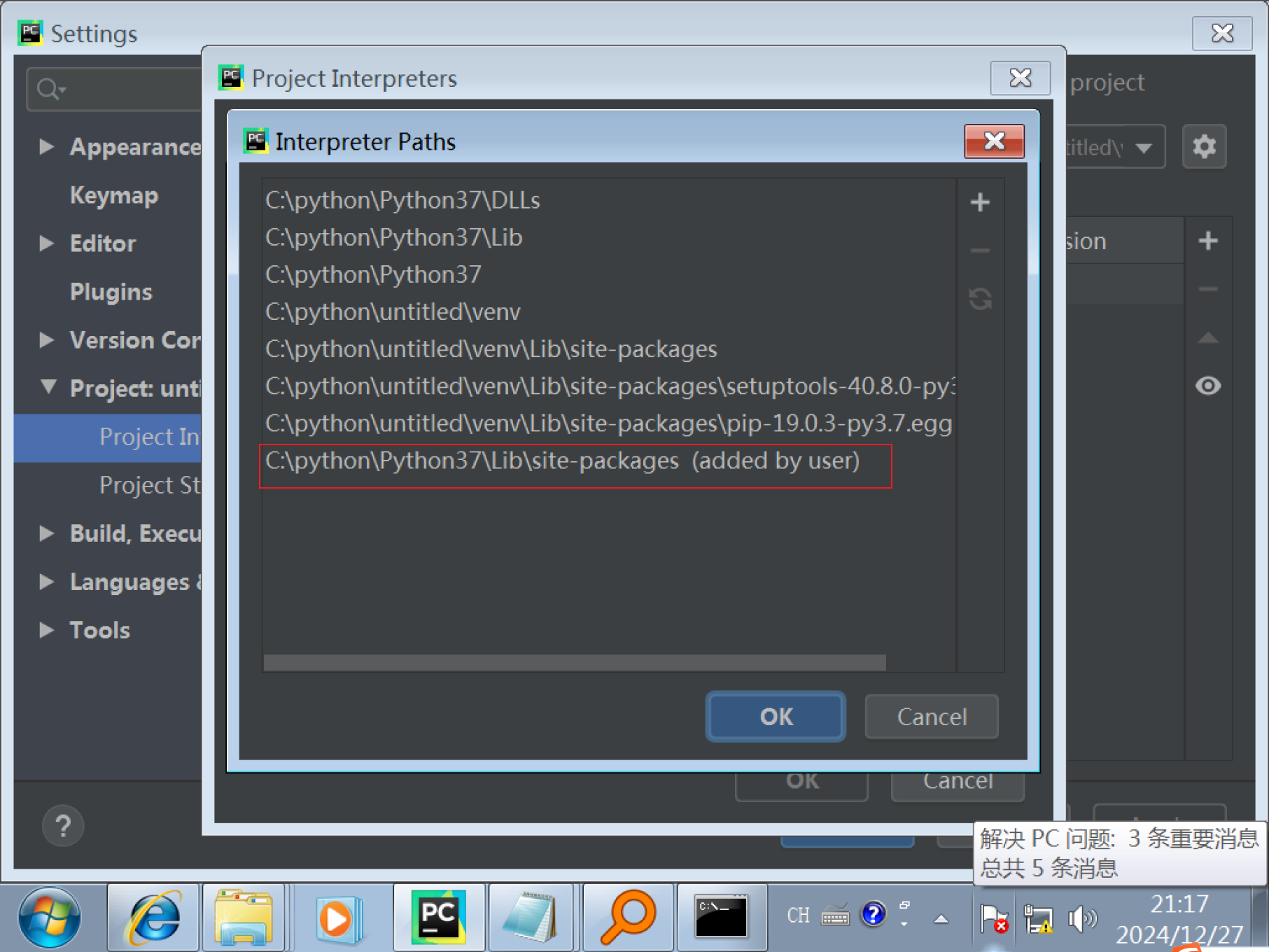
Task: Select path C:\python\untitled\venv
Action: pyautogui.click(x=609, y=311)
